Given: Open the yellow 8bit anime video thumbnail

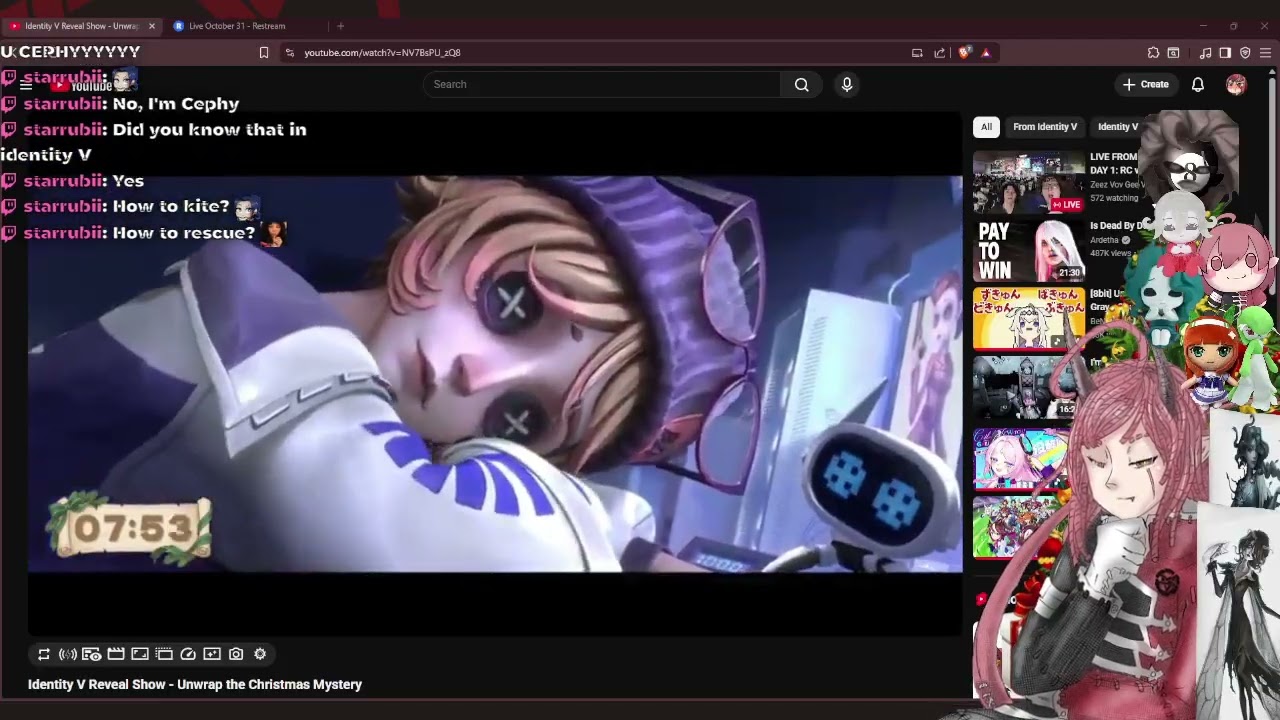Looking at the screenshot, I should pos(1028,320).
